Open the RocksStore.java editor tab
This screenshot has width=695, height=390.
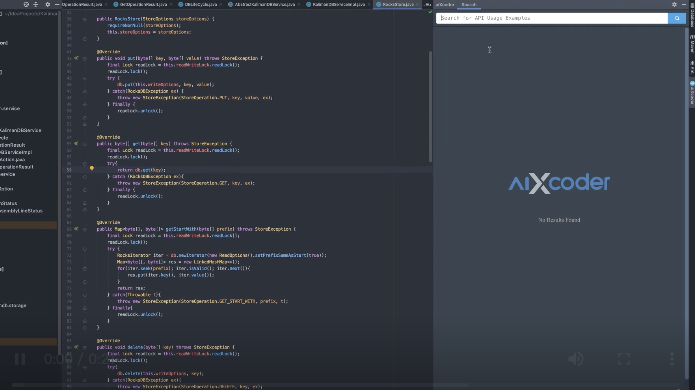point(398,4)
